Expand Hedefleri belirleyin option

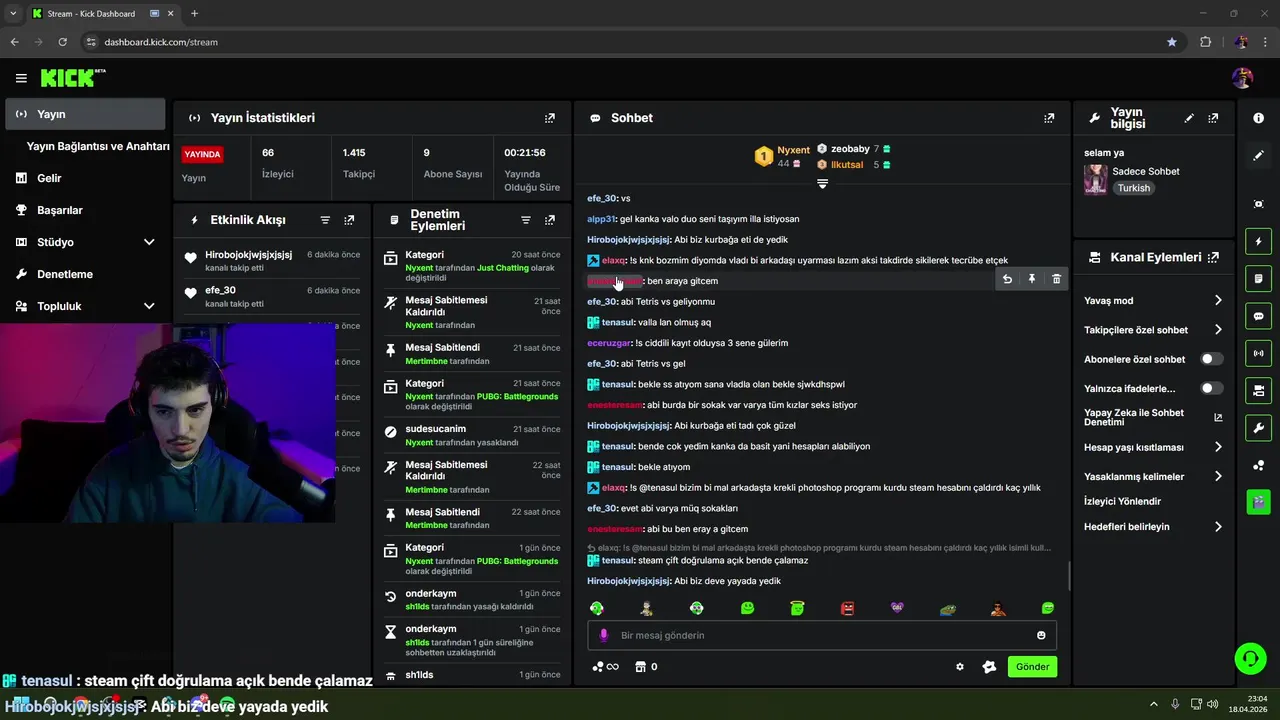[x=1218, y=527]
